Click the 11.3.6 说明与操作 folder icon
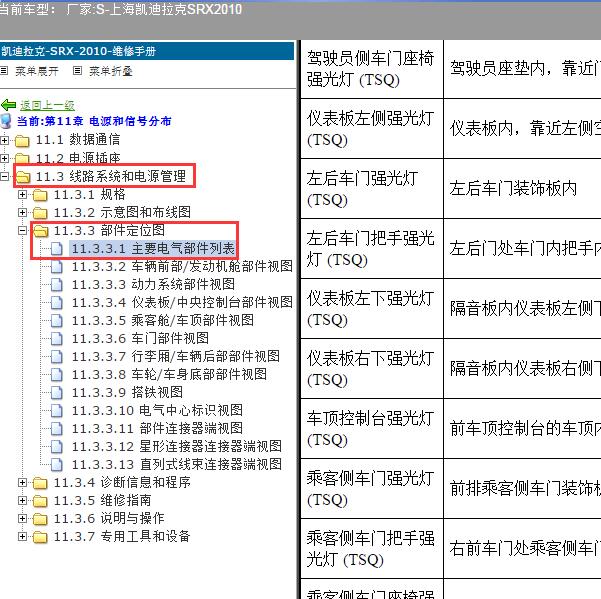 [x=40, y=519]
